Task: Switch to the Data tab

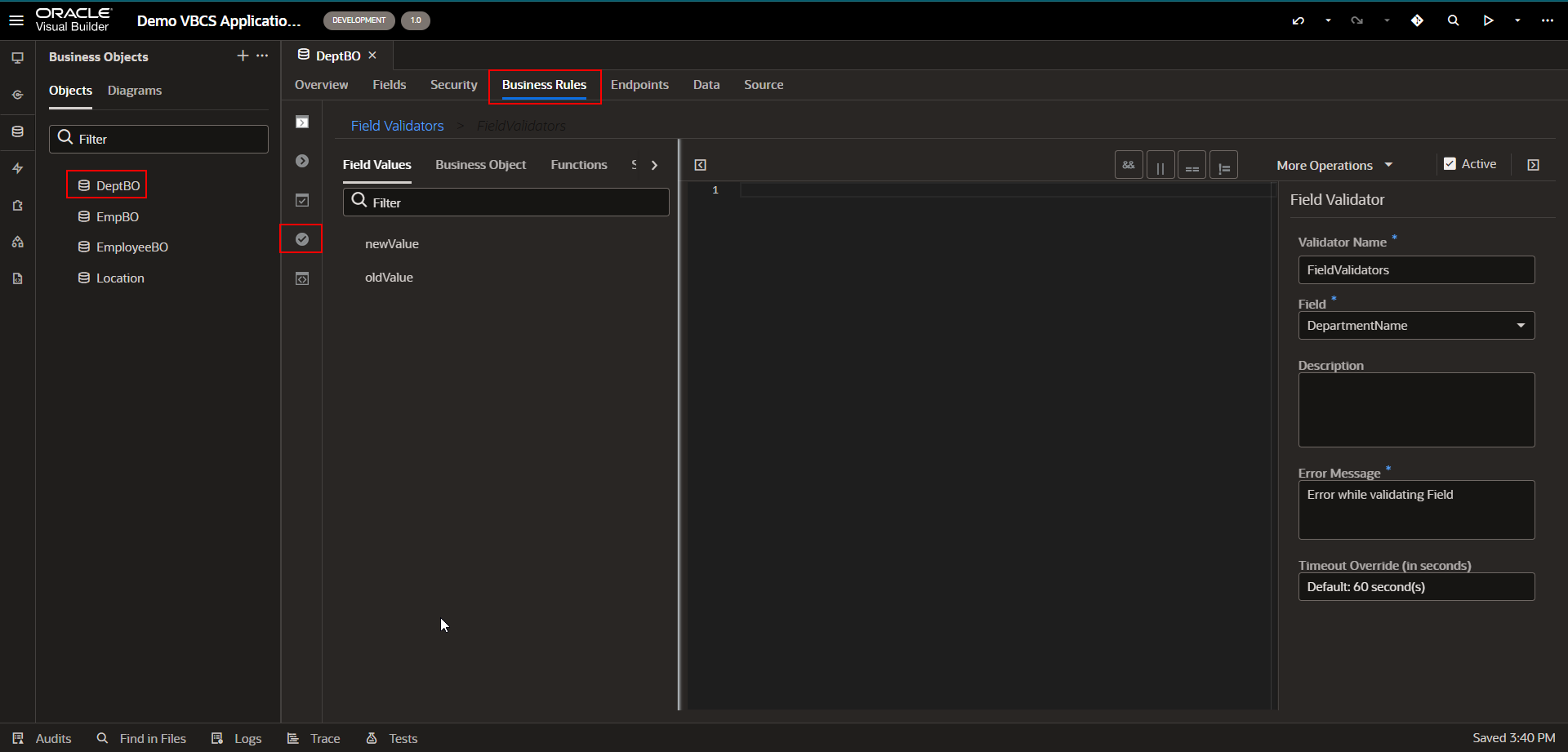Action: (x=706, y=85)
